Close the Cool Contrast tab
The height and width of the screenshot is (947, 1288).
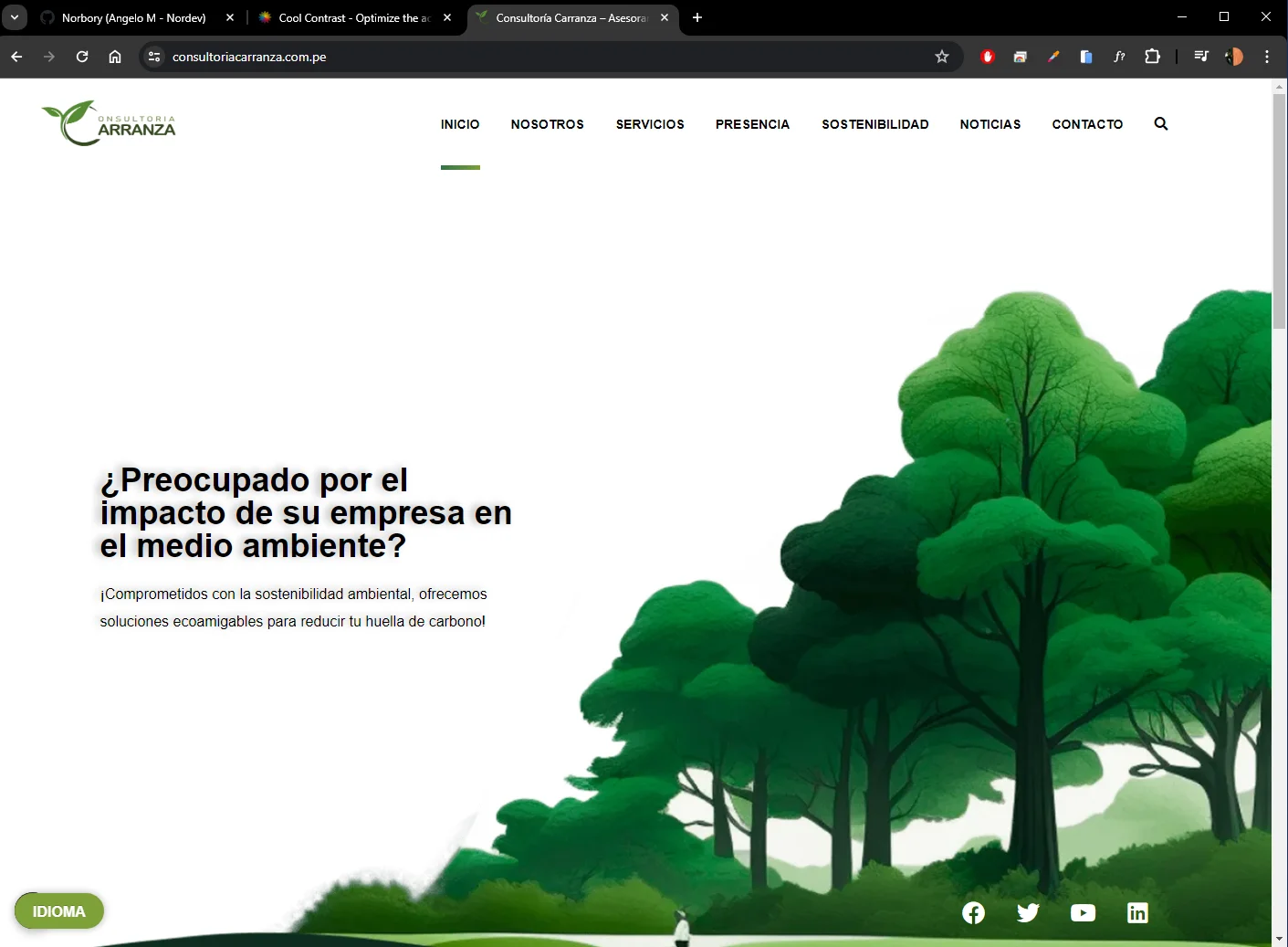447,17
